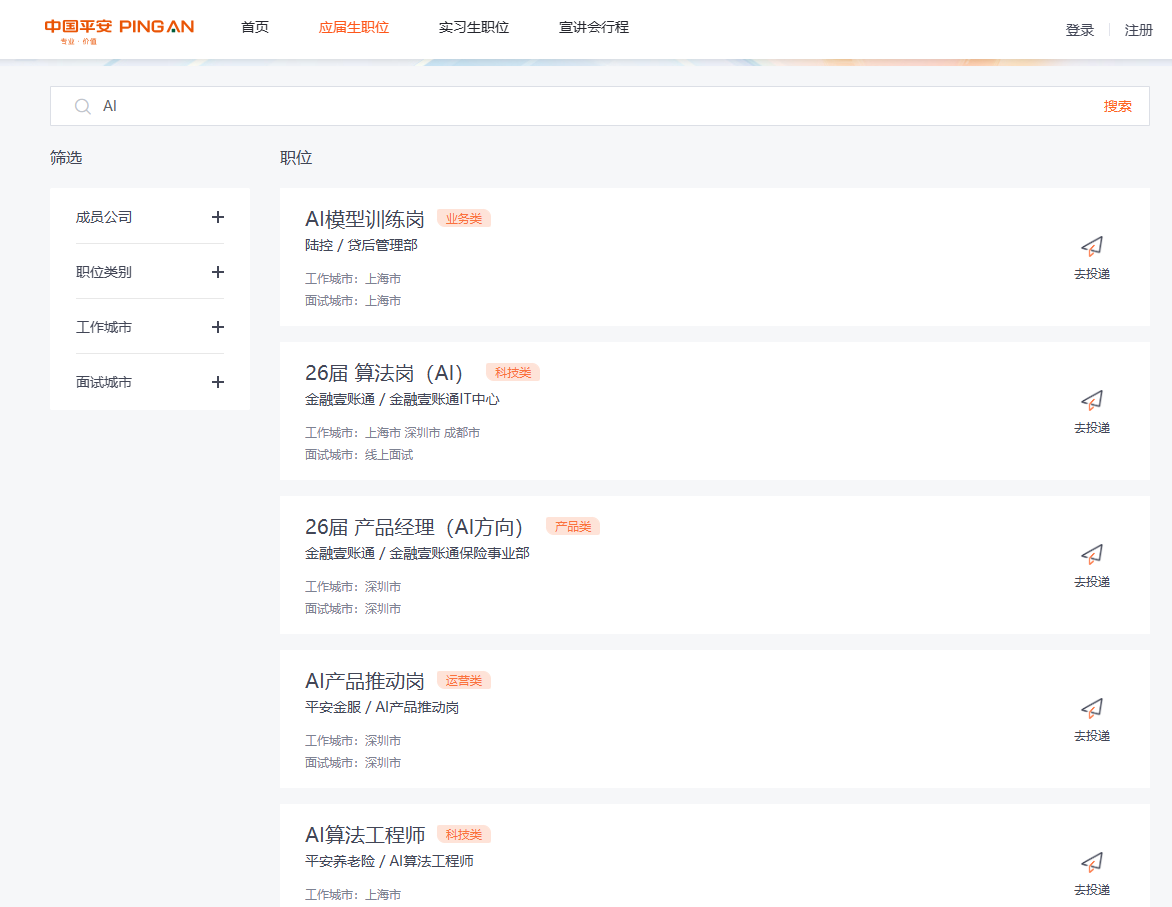Image resolution: width=1172 pixels, height=907 pixels.
Task: Expand the 成员公司 filter
Action: point(218,217)
